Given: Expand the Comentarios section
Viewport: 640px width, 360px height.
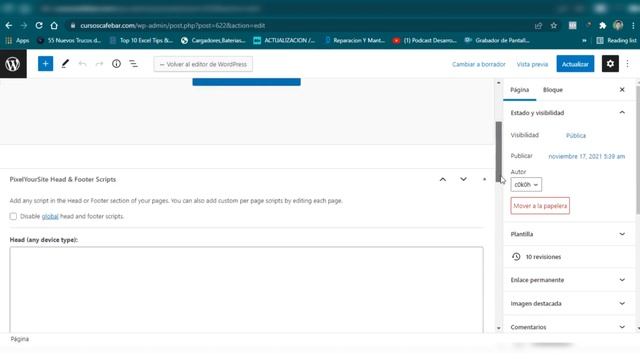Looking at the screenshot, I should (568, 327).
